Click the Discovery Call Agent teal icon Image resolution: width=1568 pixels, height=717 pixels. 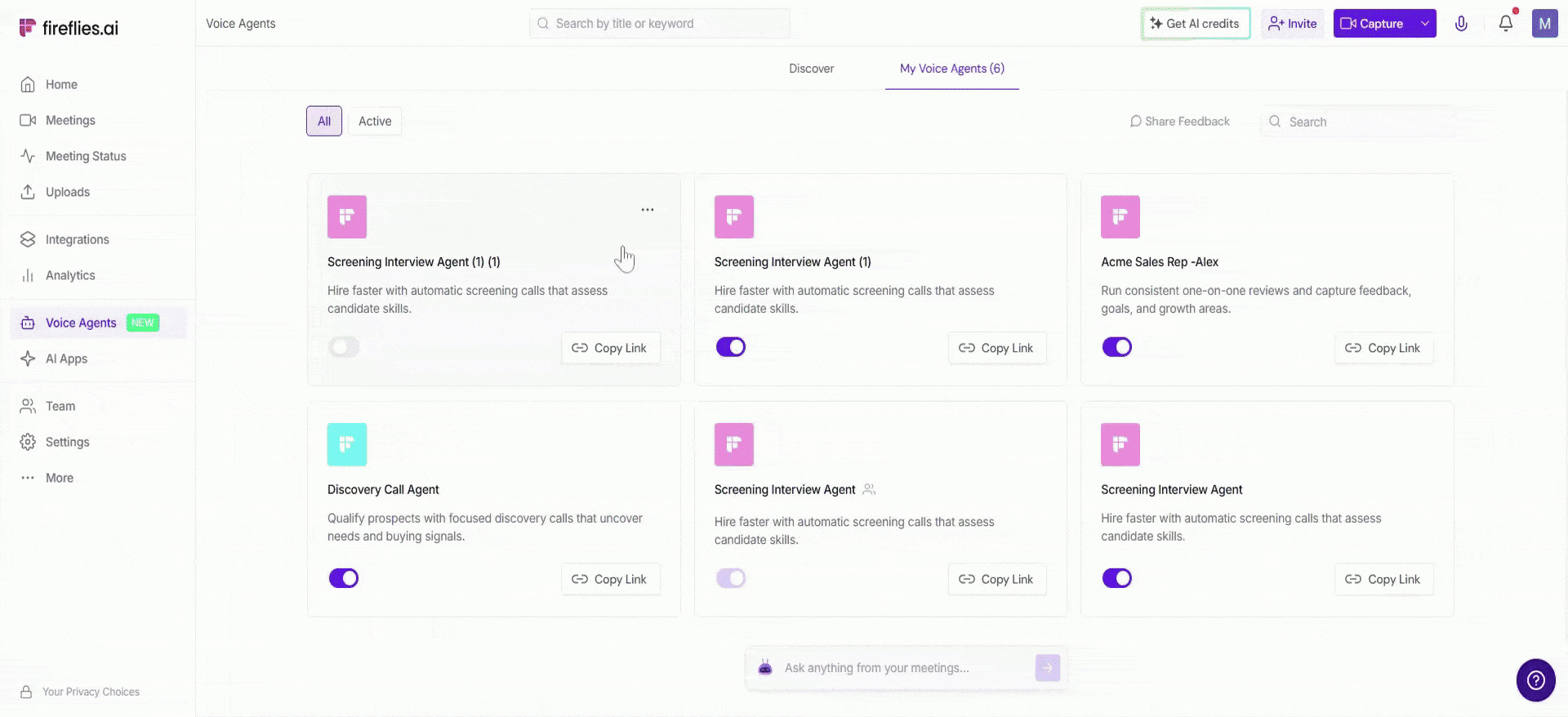tap(347, 444)
